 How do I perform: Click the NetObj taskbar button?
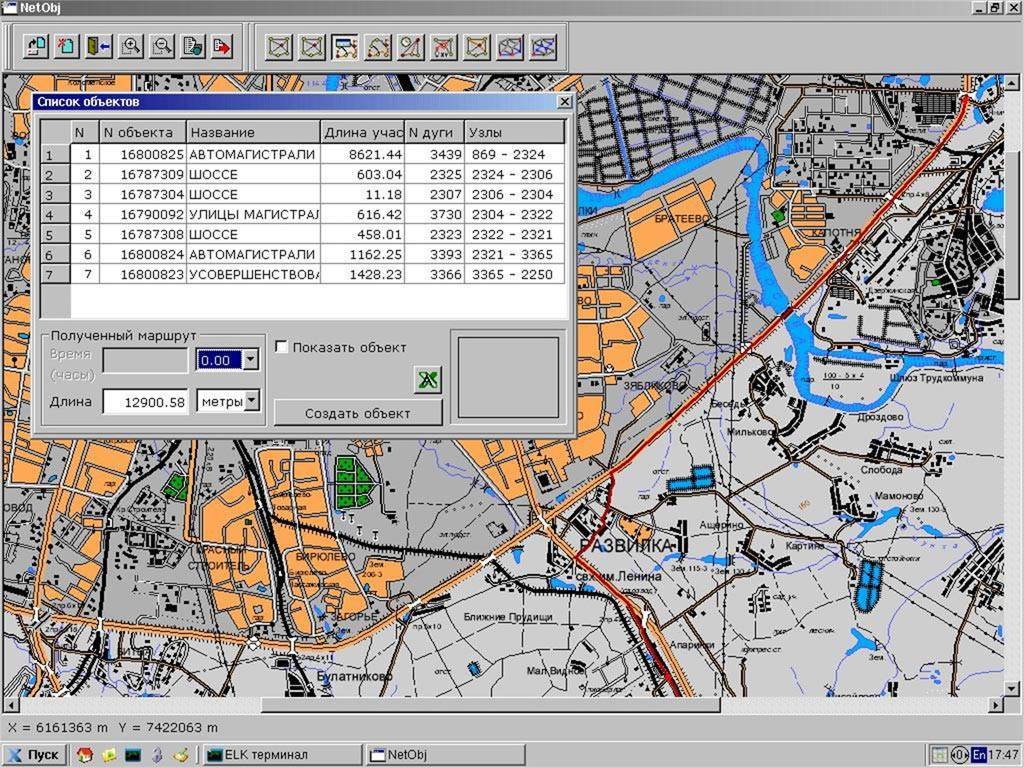click(445, 754)
